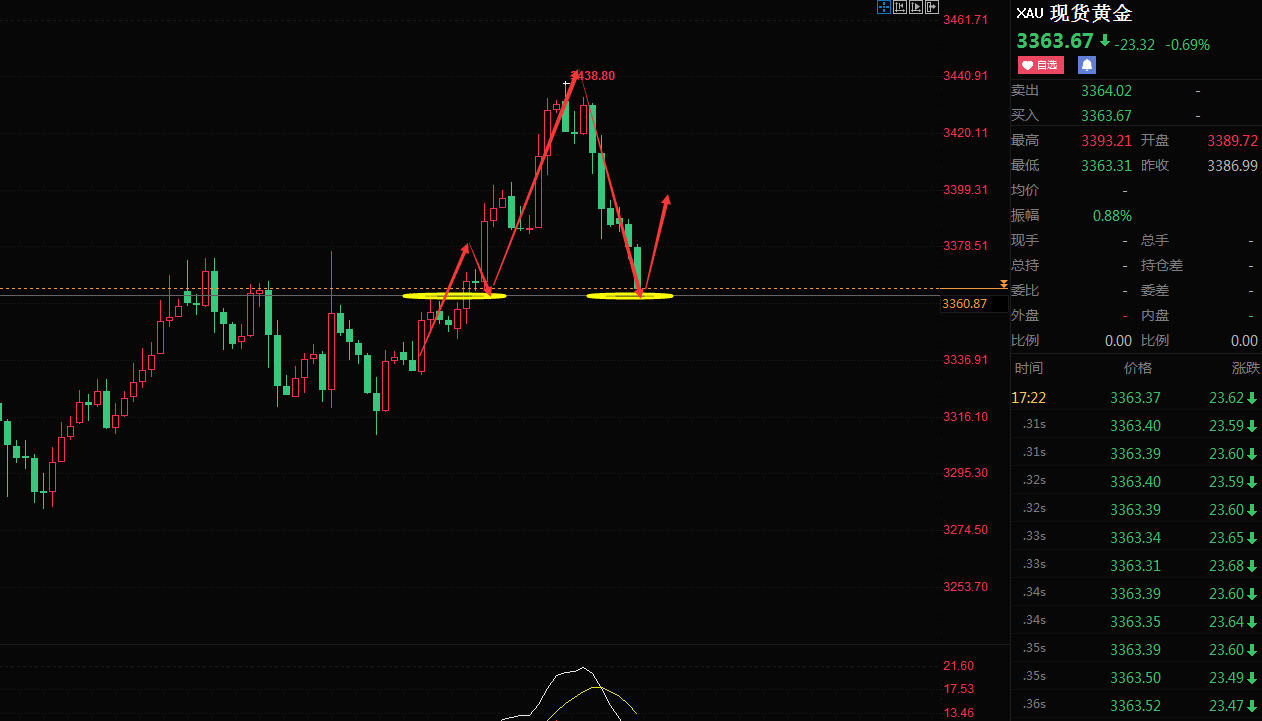Click the 总手 label
This screenshot has width=1262, height=721.
pos(1155,240)
